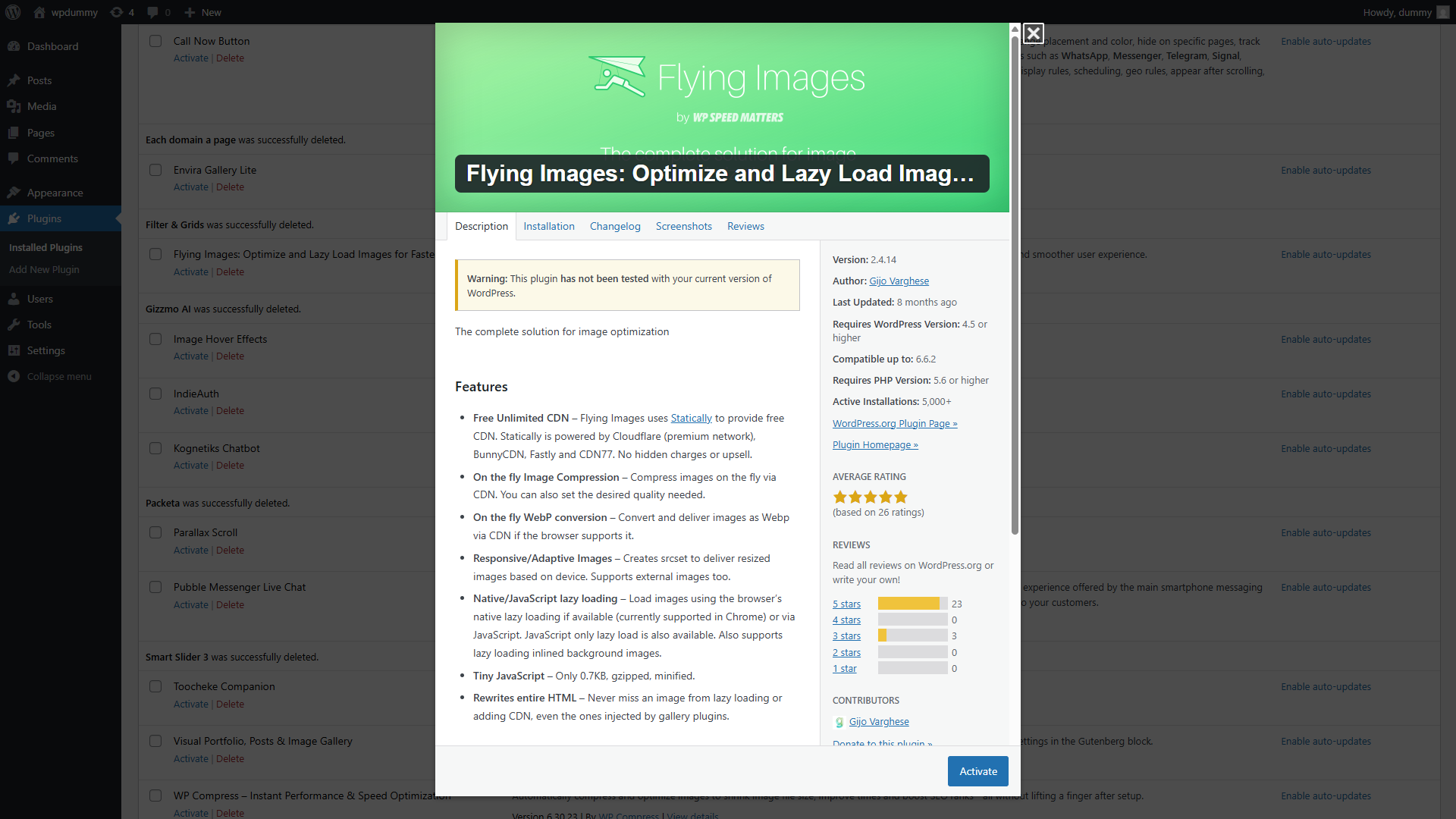Switch to the Changelog tab
Screen dimensions: 1456x819
click(x=615, y=226)
